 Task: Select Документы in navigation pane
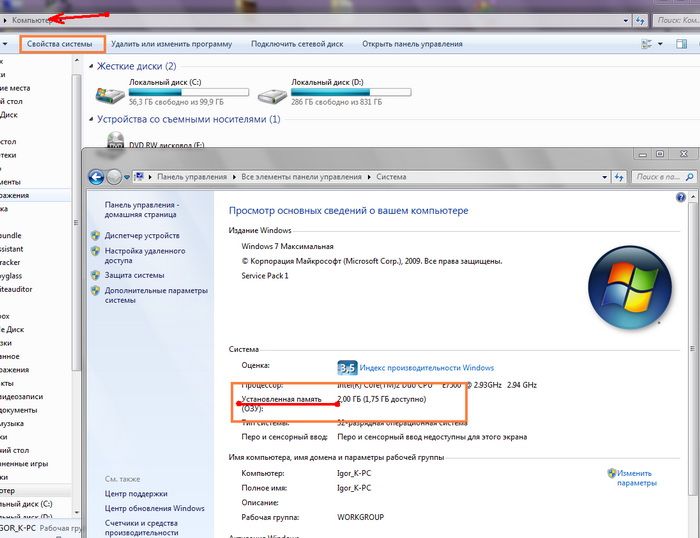tap(19, 410)
